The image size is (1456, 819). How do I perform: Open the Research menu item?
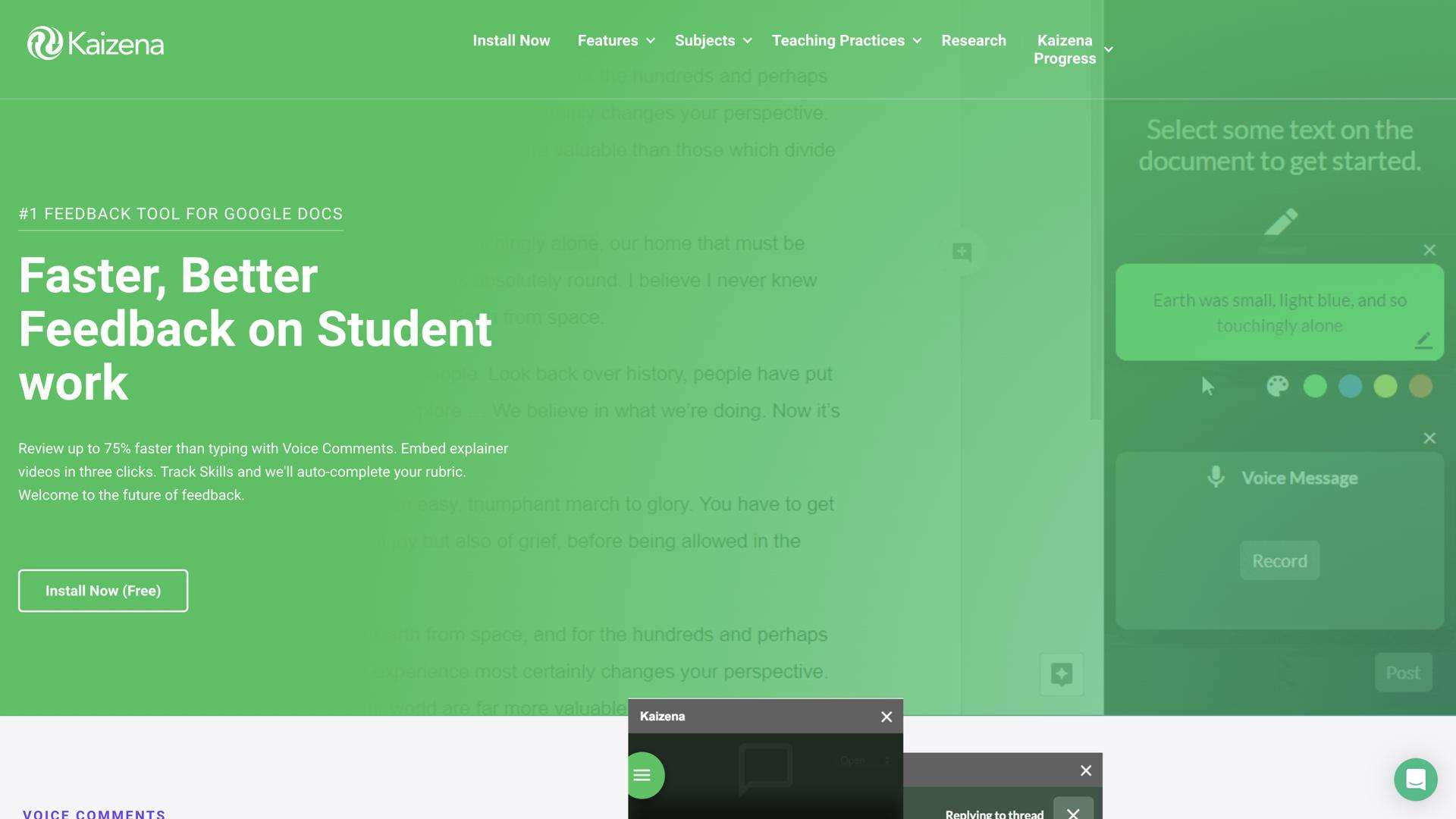973,41
